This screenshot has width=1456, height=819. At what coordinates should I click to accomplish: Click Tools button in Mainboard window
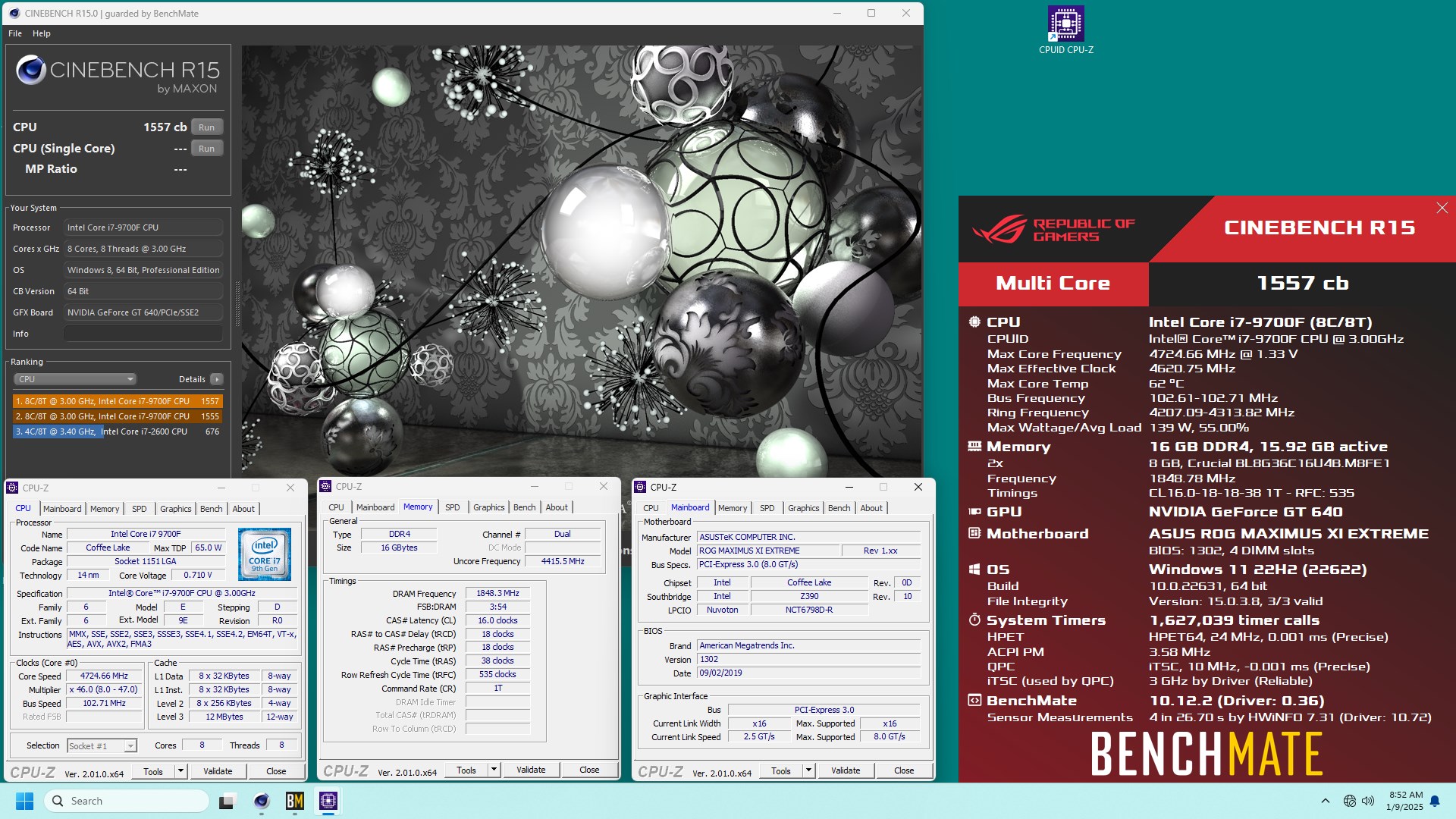pos(781,770)
